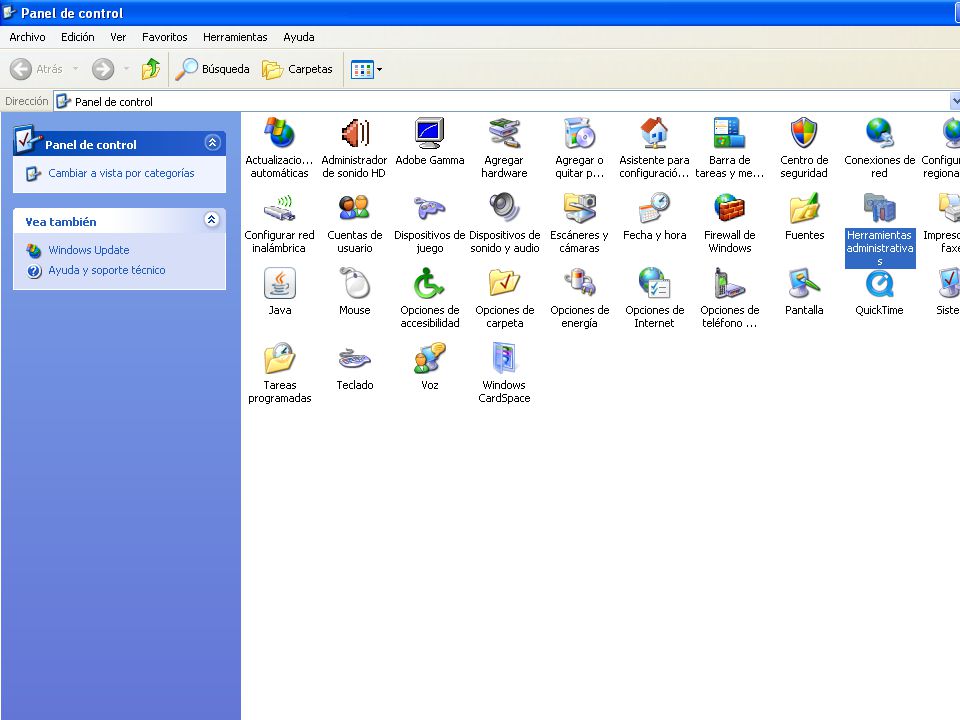Open Agregar hardware wizard icon
This screenshot has height=720, width=960.
point(504,133)
